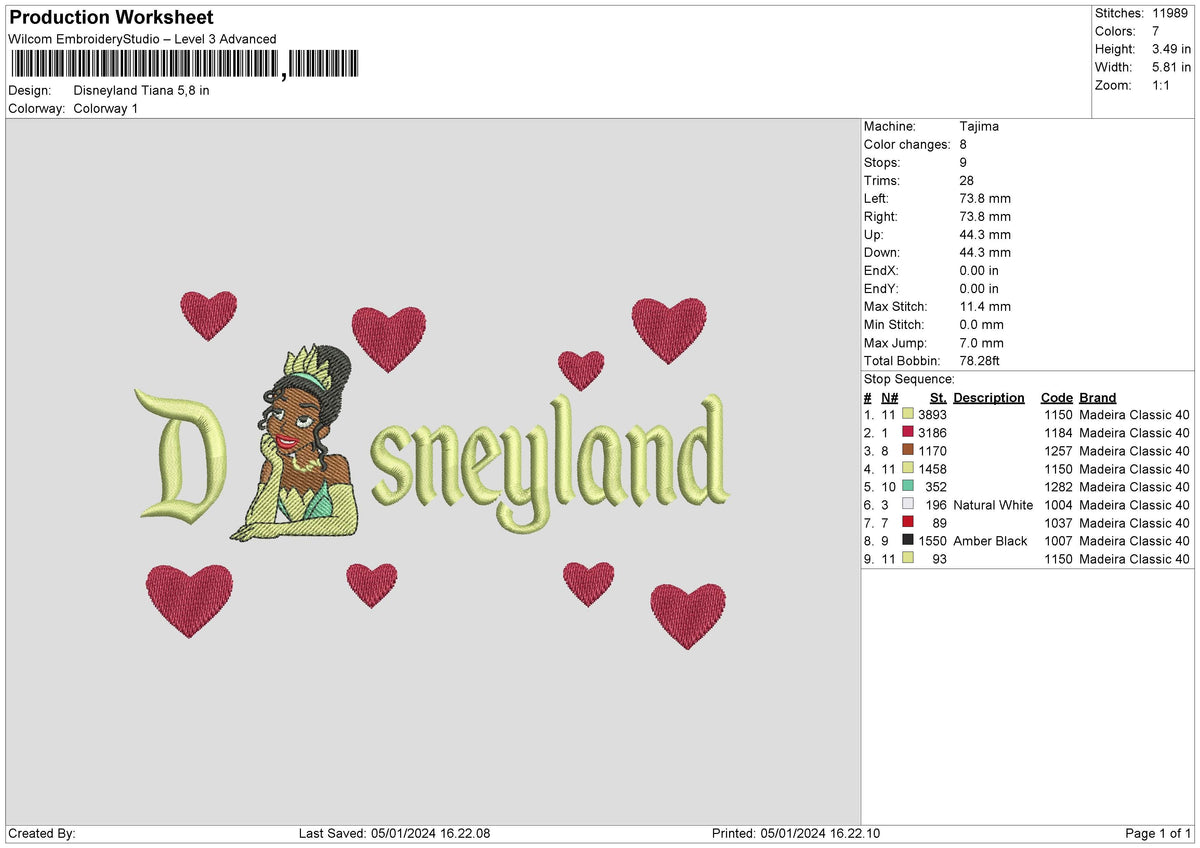Click the "N#" column header
Viewport: 1200px width, 848px height.
[890, 397]
